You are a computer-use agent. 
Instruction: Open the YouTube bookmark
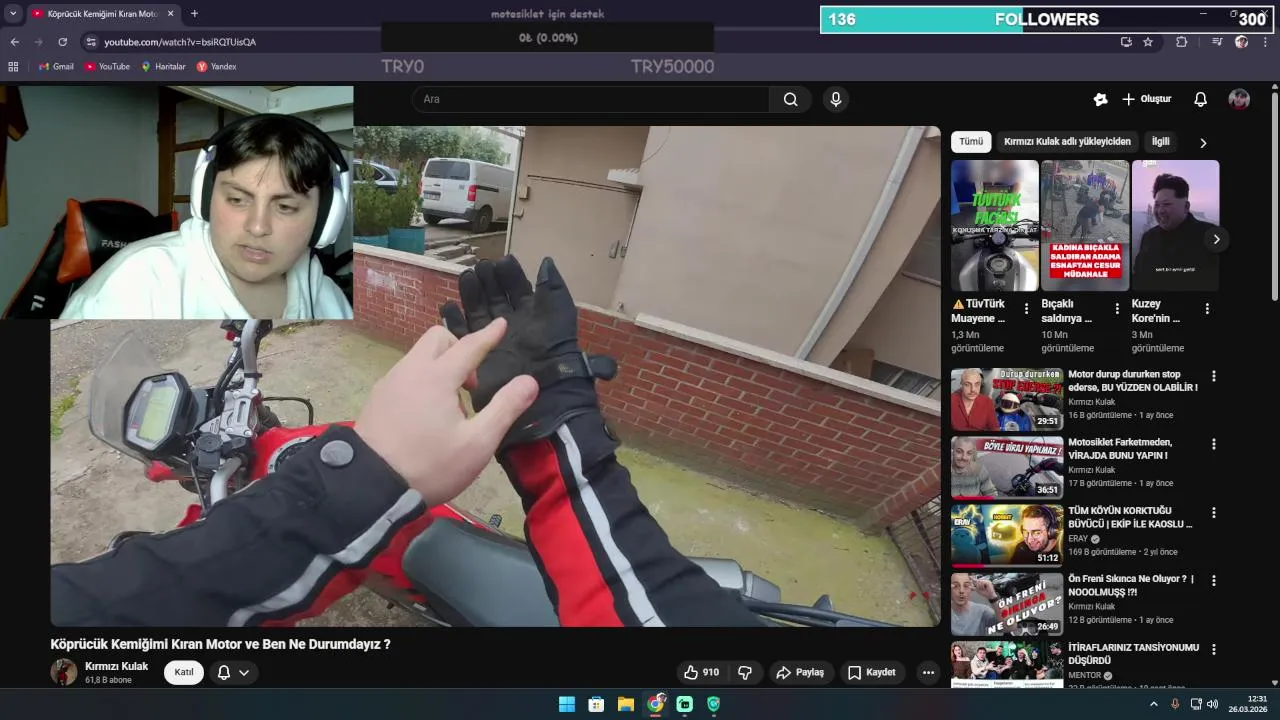[107, 67]
